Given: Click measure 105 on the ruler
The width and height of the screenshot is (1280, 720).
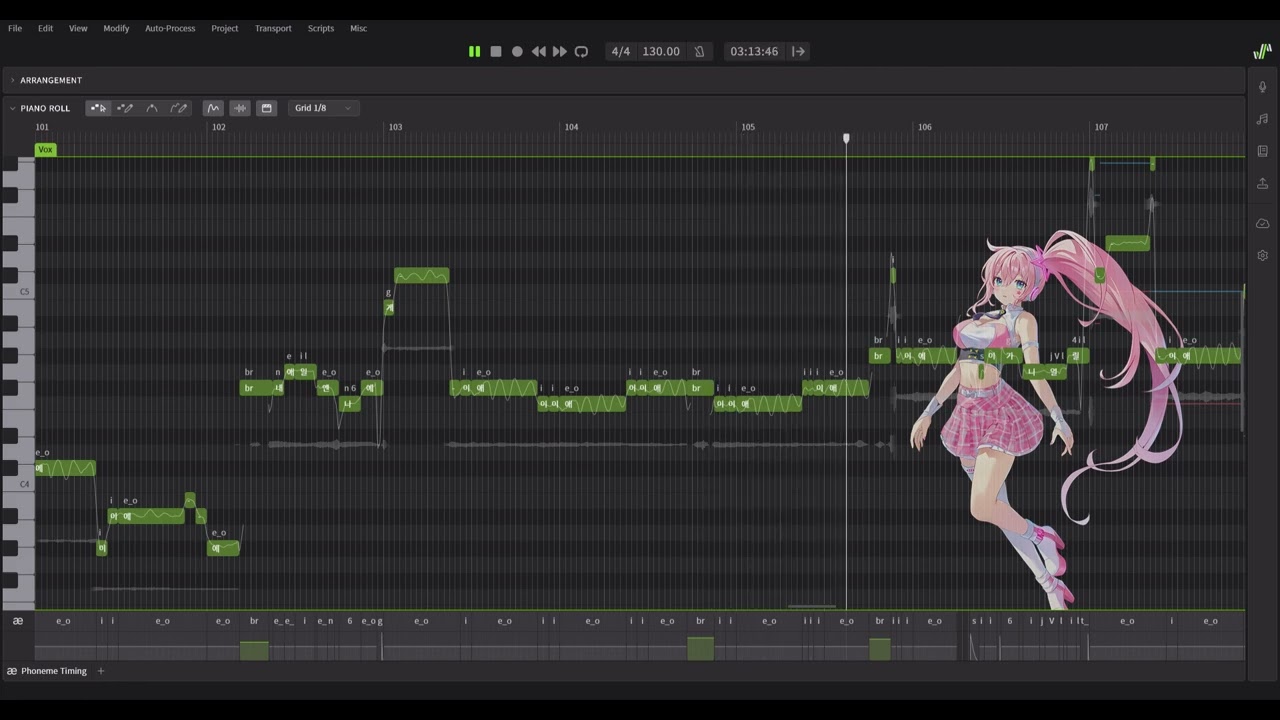Looking at the screenshot, I should (x=748, y=127).
